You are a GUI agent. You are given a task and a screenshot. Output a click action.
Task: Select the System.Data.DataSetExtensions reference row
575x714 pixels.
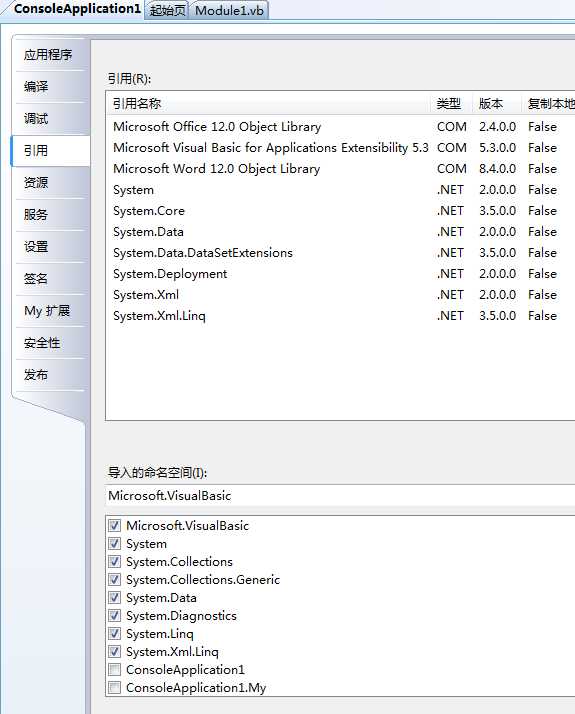341,253
